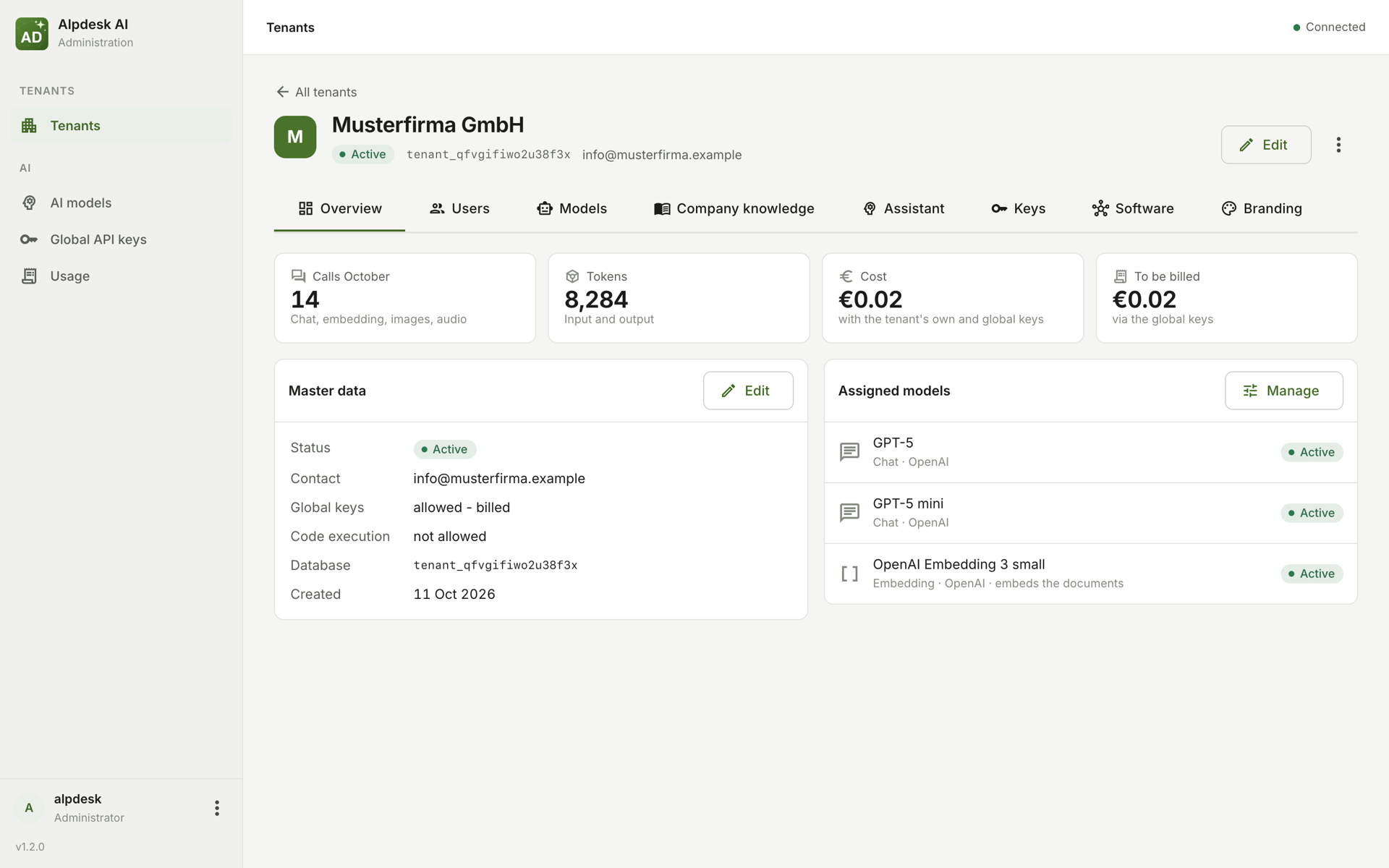Click the Database tenant ID value

pos(496,566)
